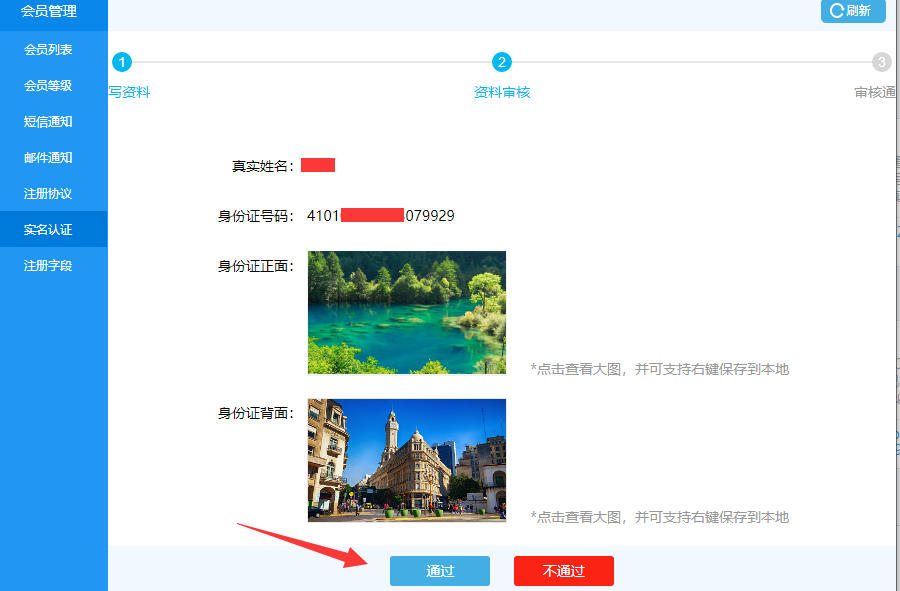
Task: Open the 会员等级 menu item
Action: point(49,86)
